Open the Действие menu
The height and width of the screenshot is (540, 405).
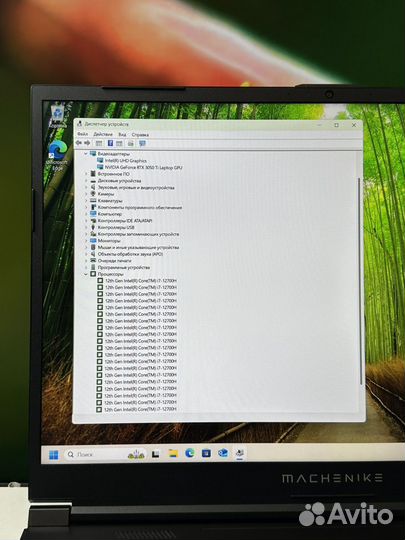(x=103, y=134)
